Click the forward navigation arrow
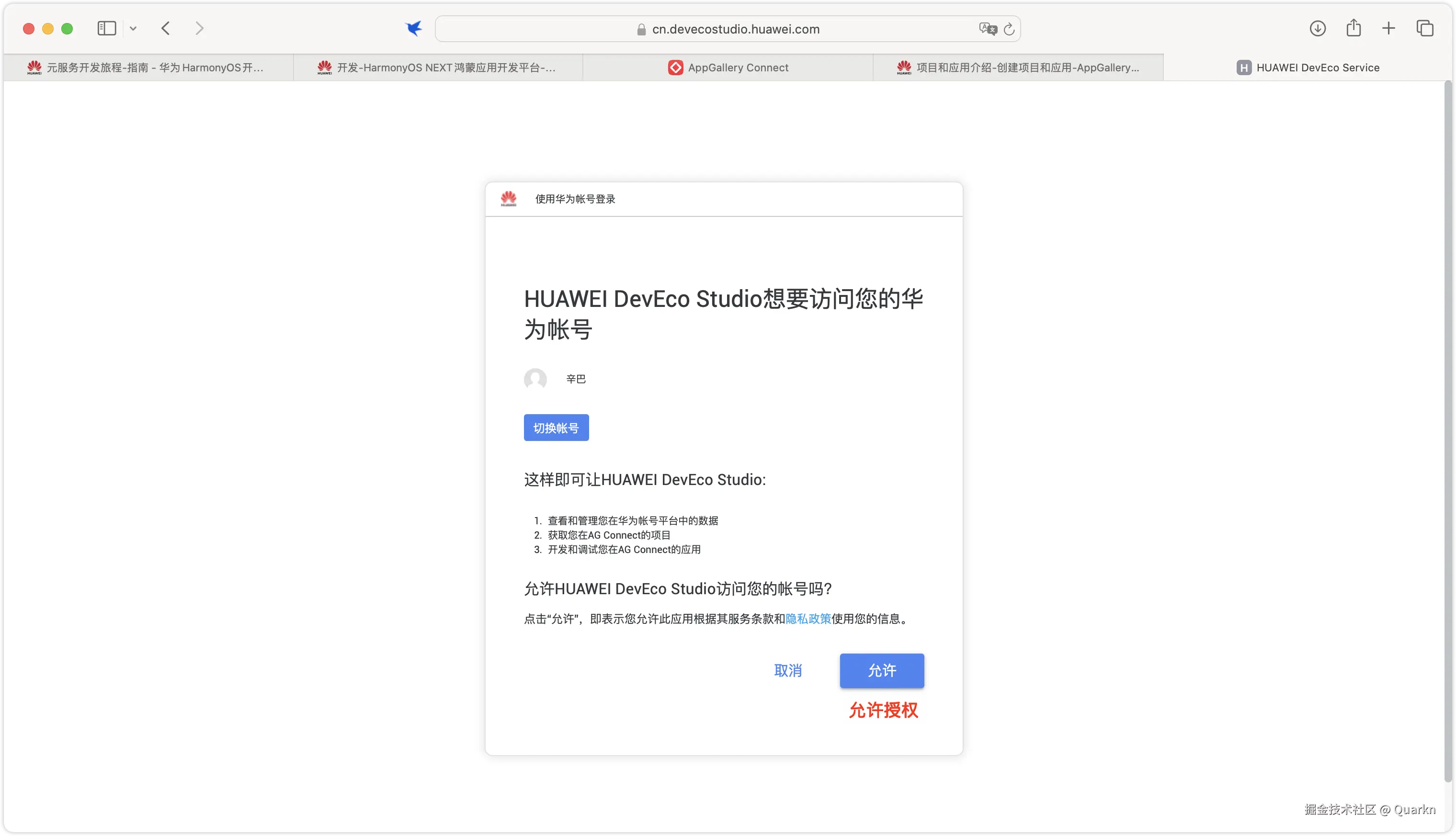The image size is (1456, 836). point(199,29)
